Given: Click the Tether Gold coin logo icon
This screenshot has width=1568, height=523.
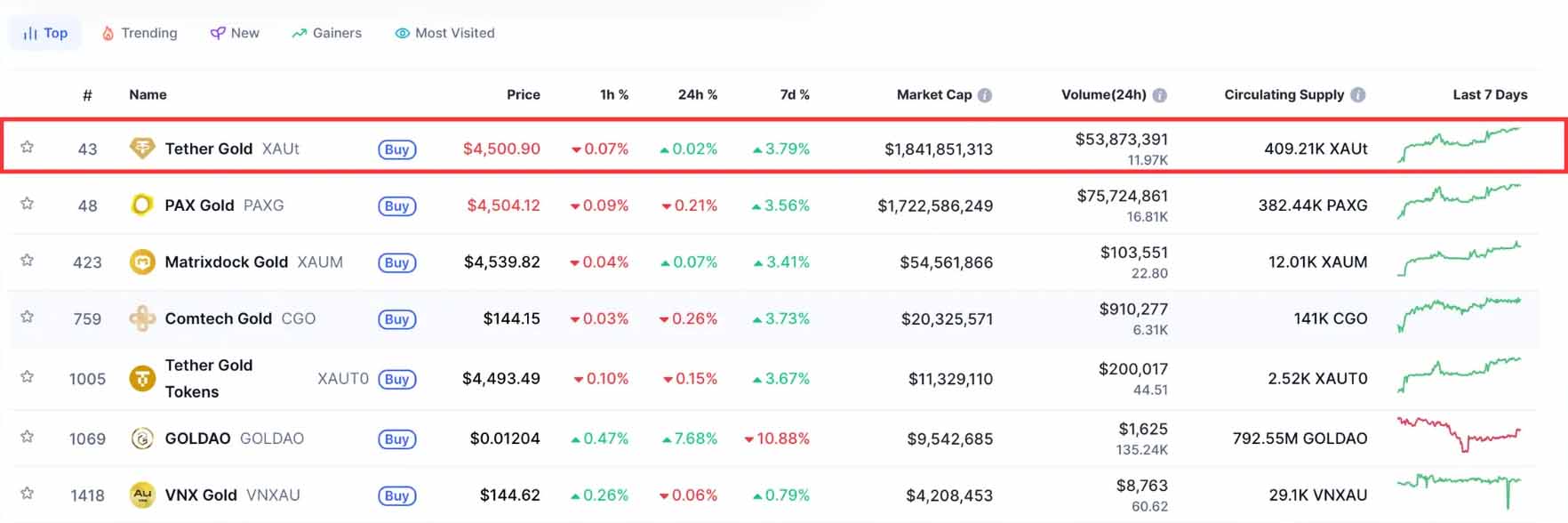Looking at the screenshot, I should point(142,149).
